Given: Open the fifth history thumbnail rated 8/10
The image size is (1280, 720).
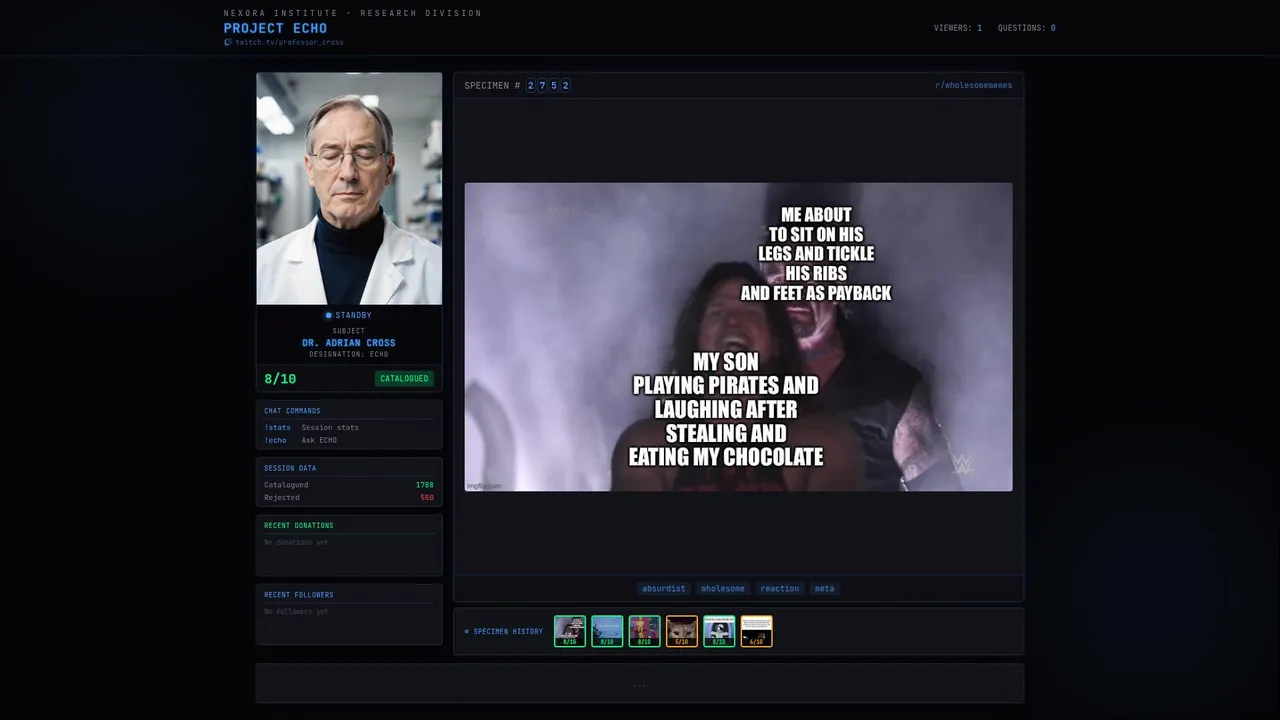Looking at the screenshot, I should tap(719, 631).
